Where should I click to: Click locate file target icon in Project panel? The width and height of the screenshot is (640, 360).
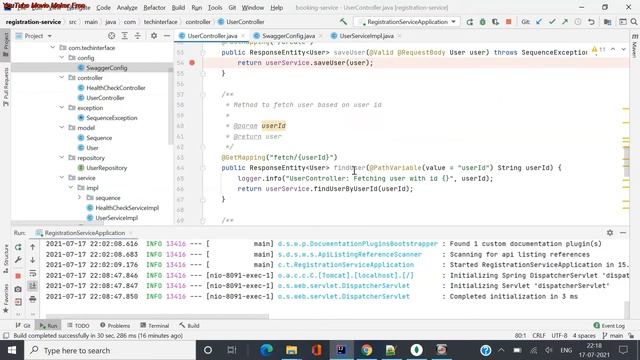coord(111,36)
